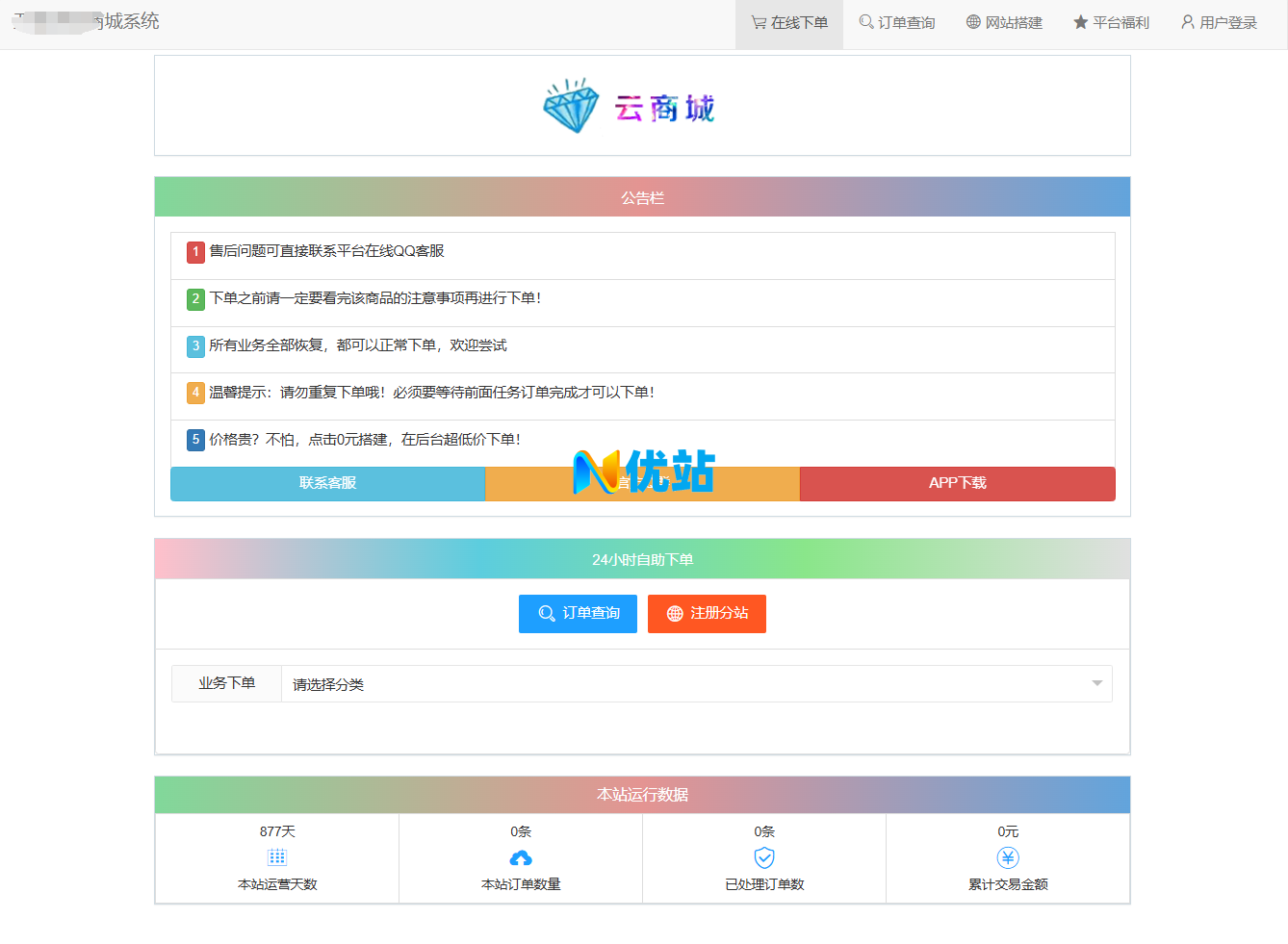
Task: Open the 请选择分类 category dropdown
Action: [693, 683]
